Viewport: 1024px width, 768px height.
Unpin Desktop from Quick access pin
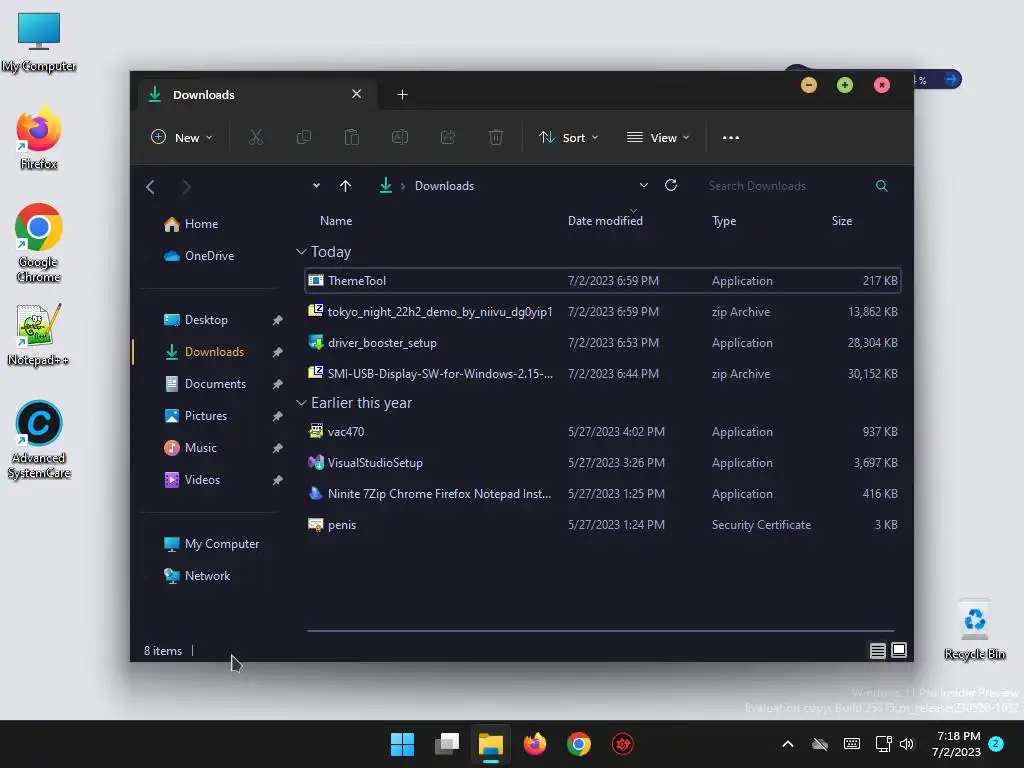click(278, 320)
